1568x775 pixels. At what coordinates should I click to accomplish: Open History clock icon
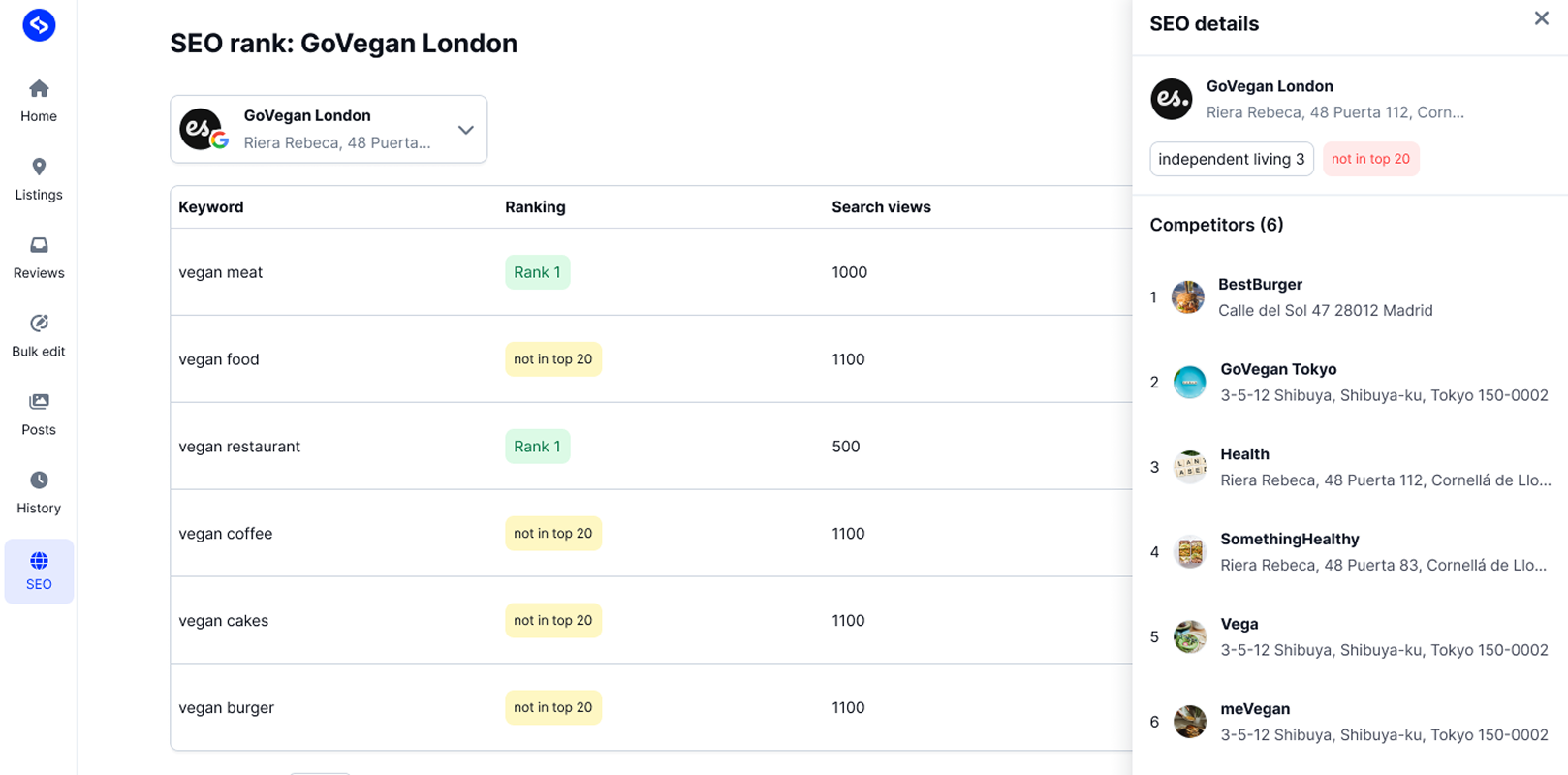point(39,480)
